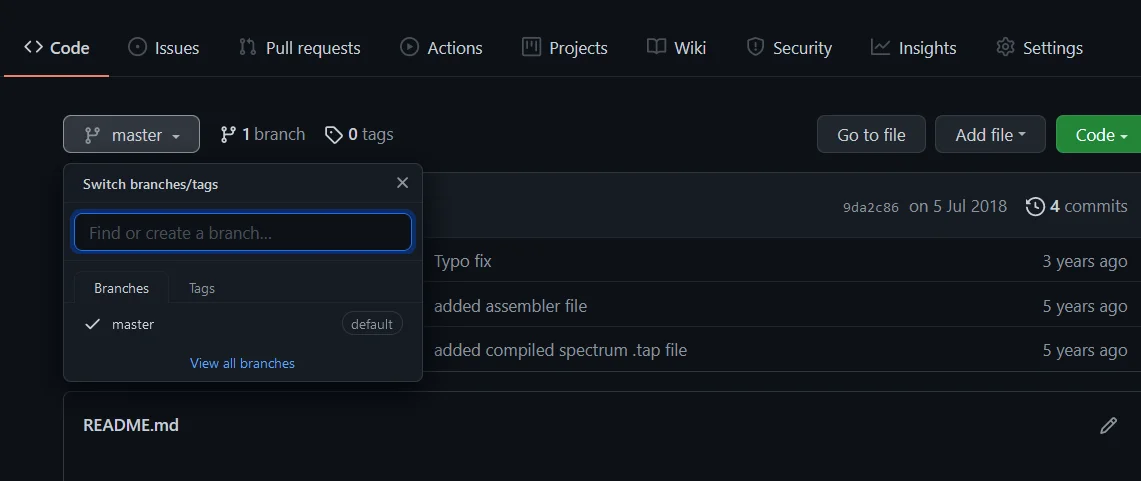Screen dimensions: 1141x481
Task: Open the Issues tab
Action: point(164,48)
